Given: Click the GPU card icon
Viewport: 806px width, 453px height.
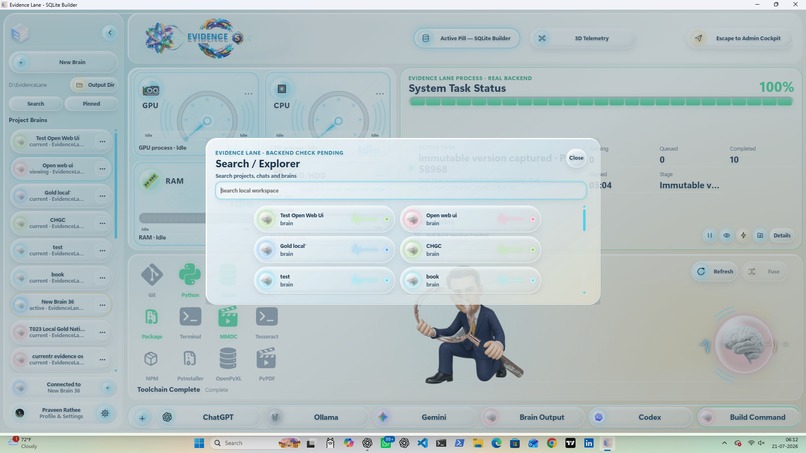Looking at the screenshot, I should [151, 90].
